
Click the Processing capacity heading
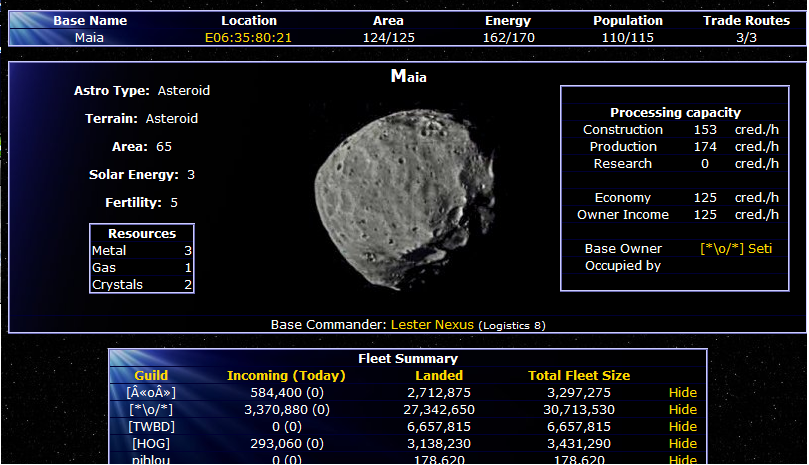click(675, 113)
